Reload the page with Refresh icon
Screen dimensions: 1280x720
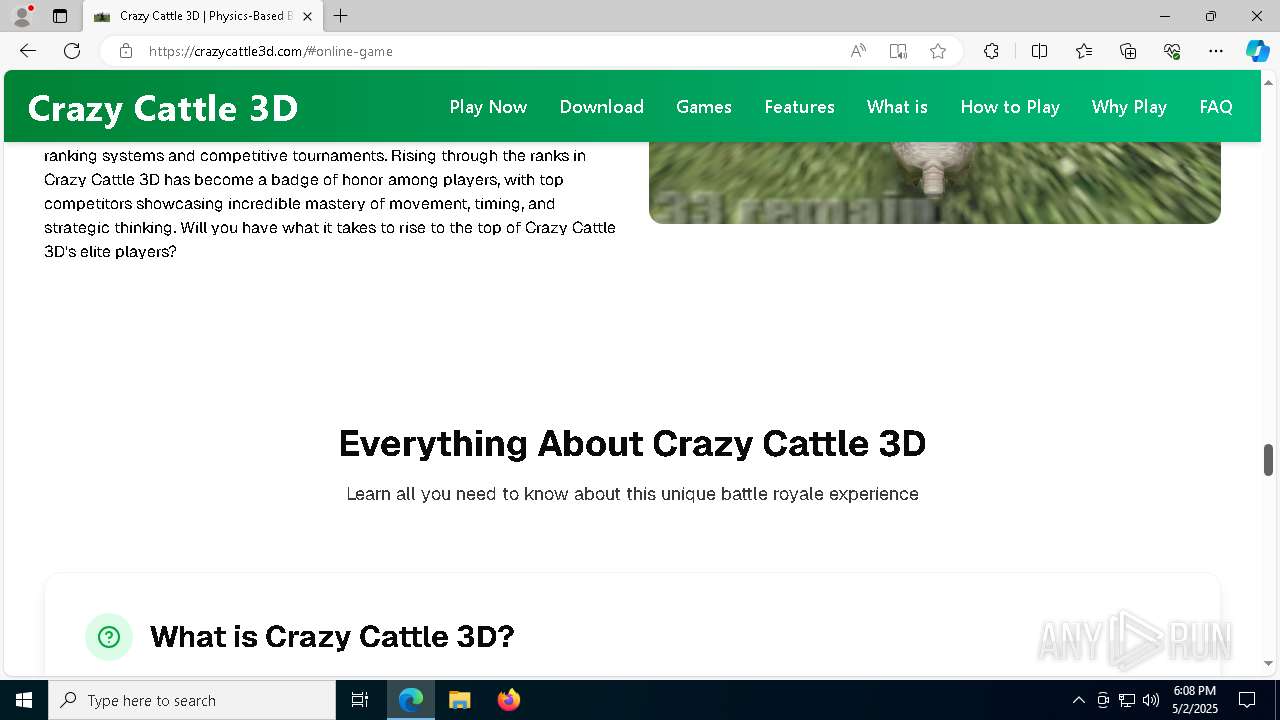coord(72,51)
